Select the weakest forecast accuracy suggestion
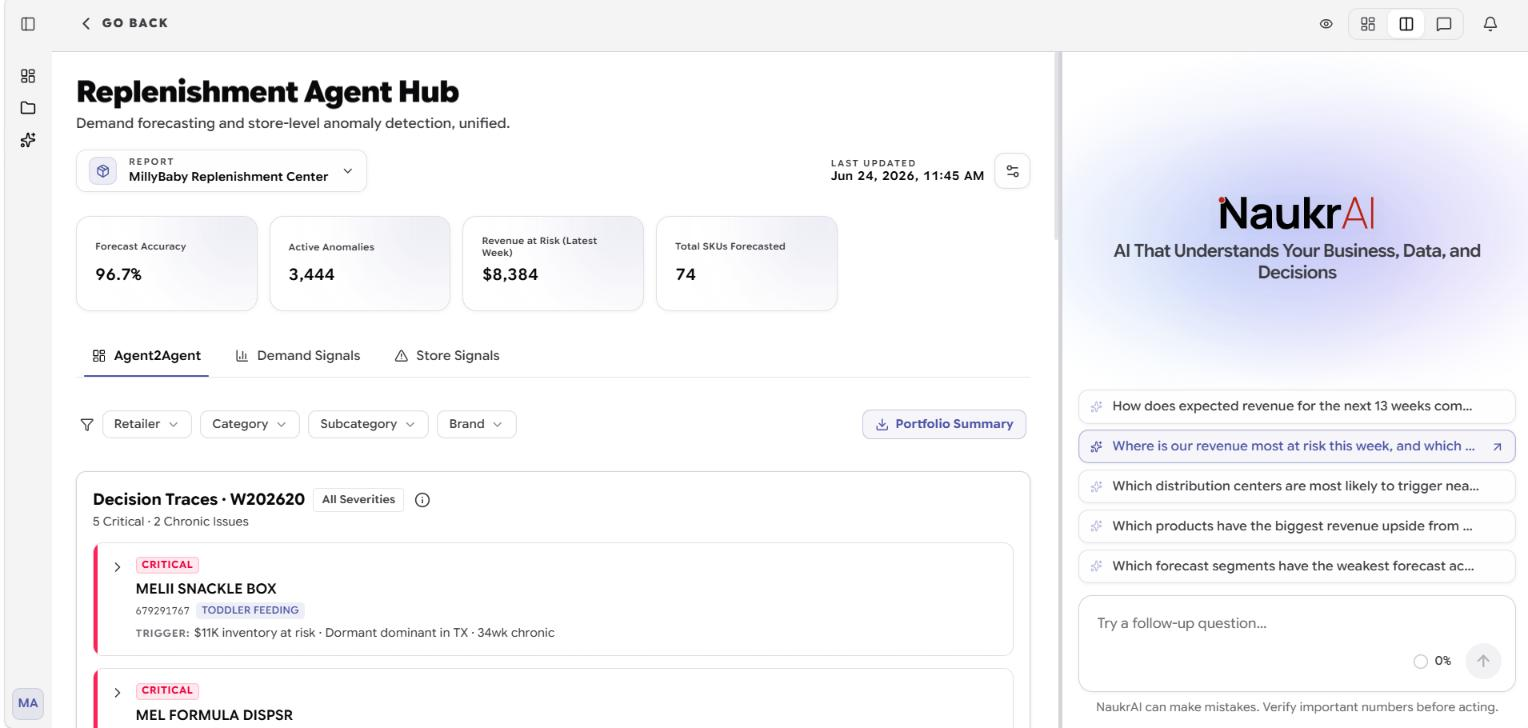1528x728 pixels. (1297, 566)
